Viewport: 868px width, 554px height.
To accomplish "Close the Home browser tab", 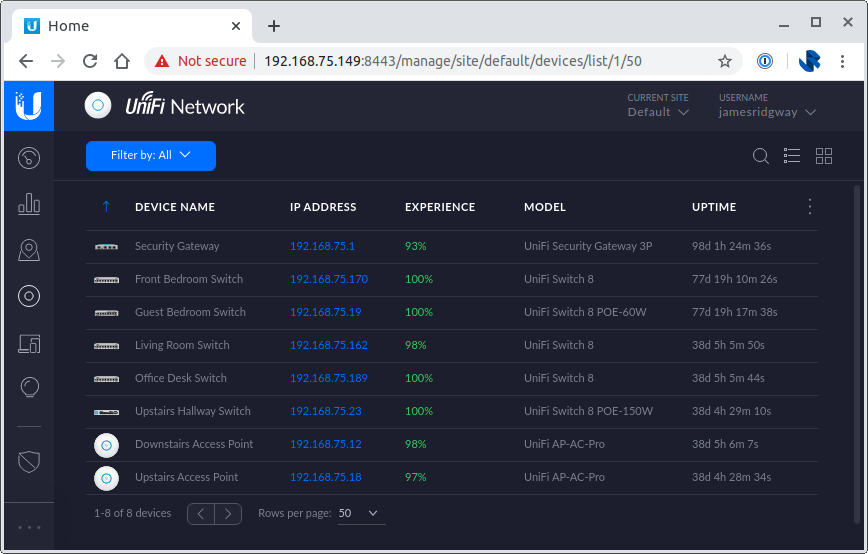I will coord(236,26).
